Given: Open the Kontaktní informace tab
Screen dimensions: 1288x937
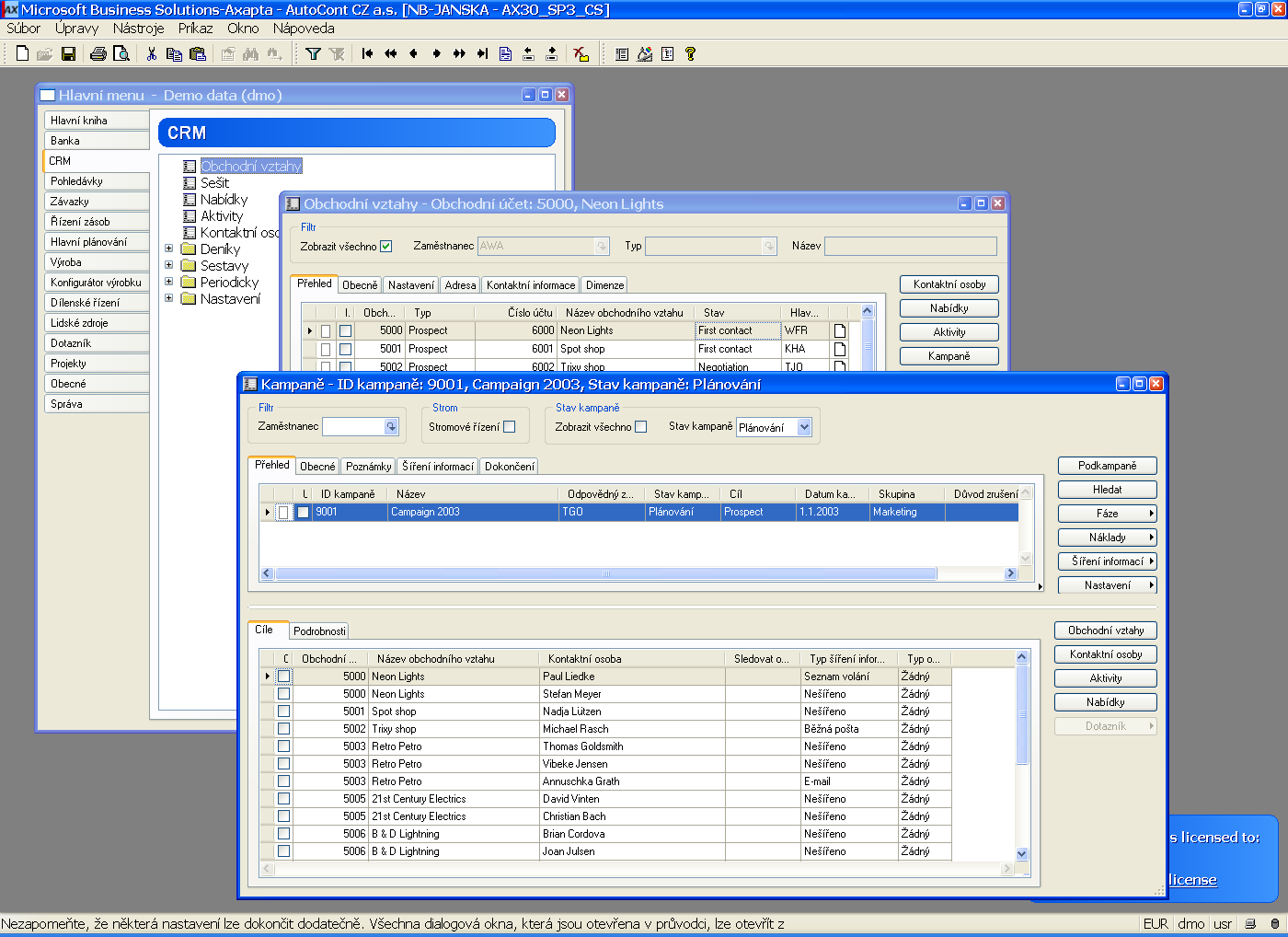Looking at the screenshot, I should click(531, 285).
